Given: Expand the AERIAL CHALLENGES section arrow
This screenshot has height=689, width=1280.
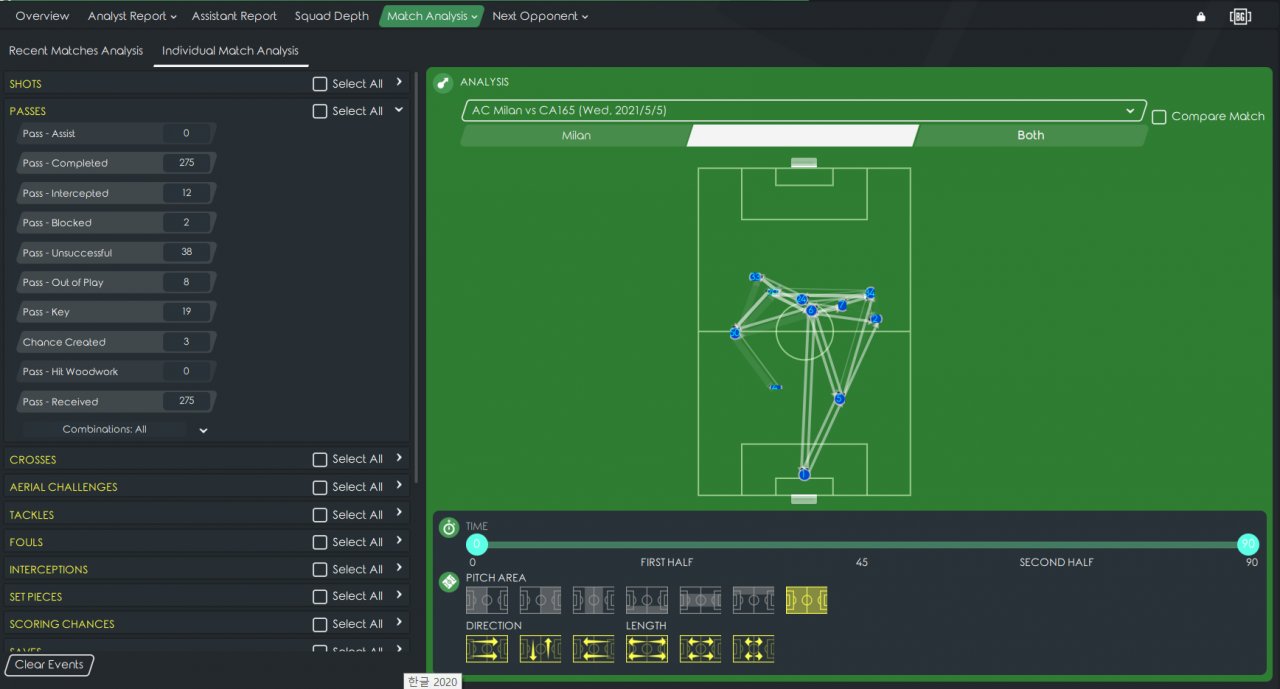Looking at the screenshot, I should (x=399, y=485).
